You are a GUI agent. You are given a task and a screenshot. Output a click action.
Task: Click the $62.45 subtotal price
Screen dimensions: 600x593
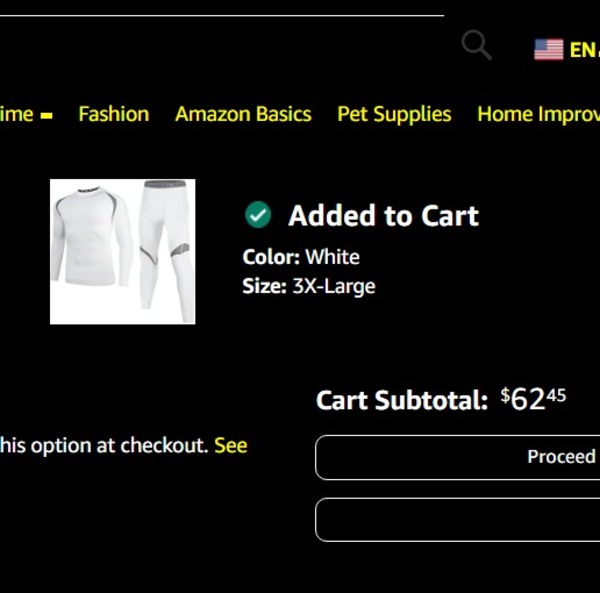(534, 399)
